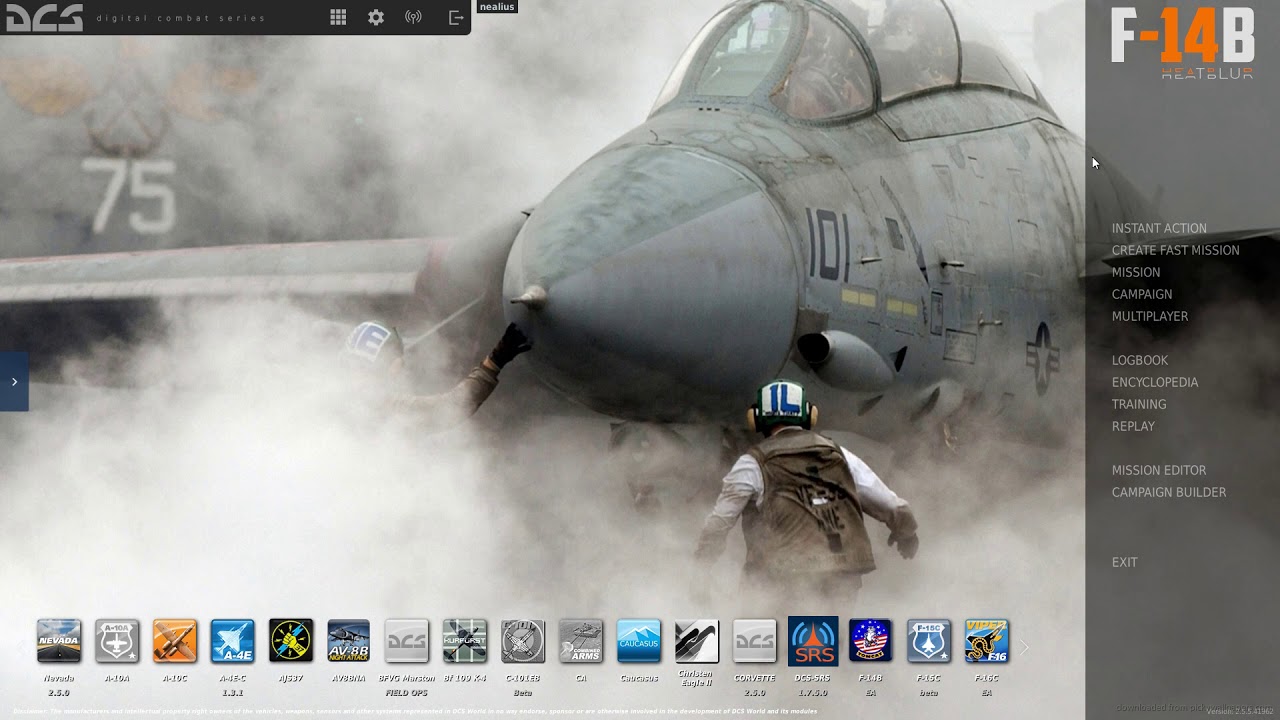Open Multiplayer

(x=1150, y=316)
